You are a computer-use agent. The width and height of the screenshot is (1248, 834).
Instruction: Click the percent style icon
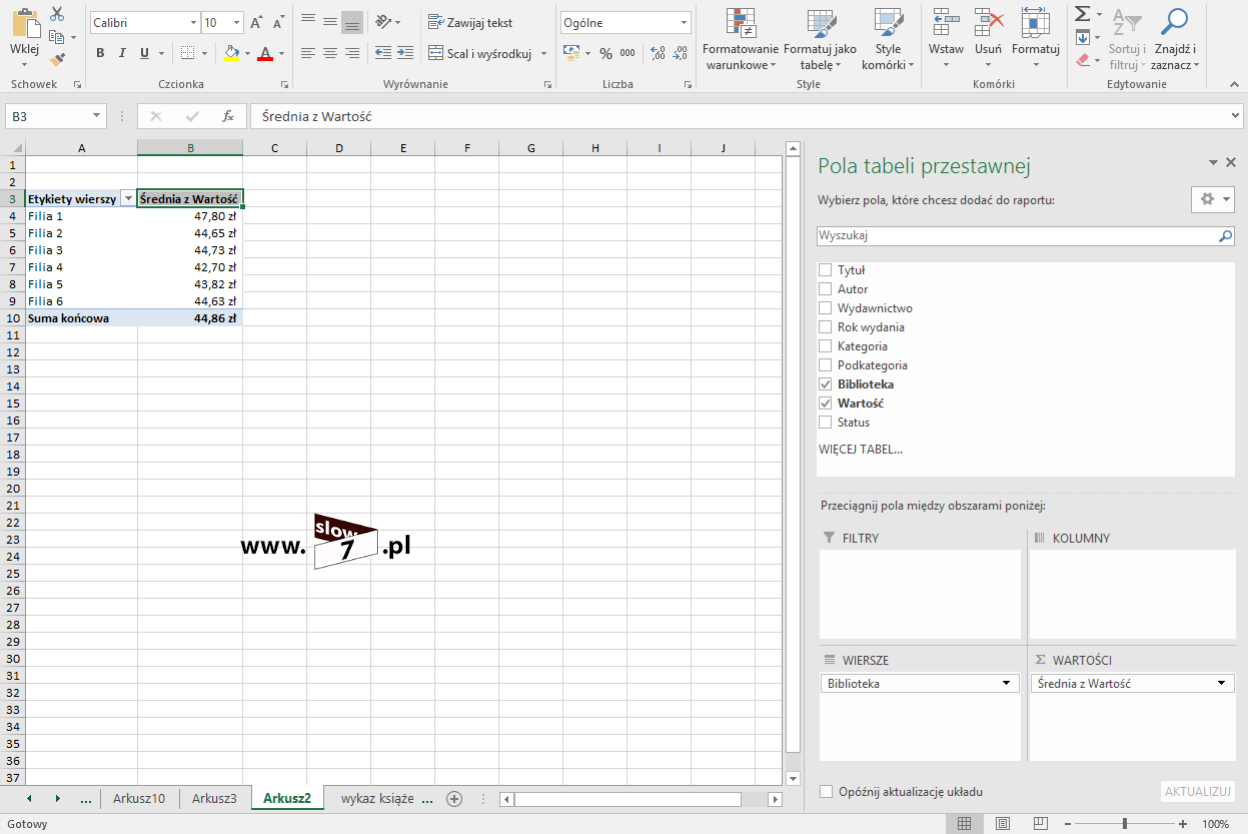606,53
